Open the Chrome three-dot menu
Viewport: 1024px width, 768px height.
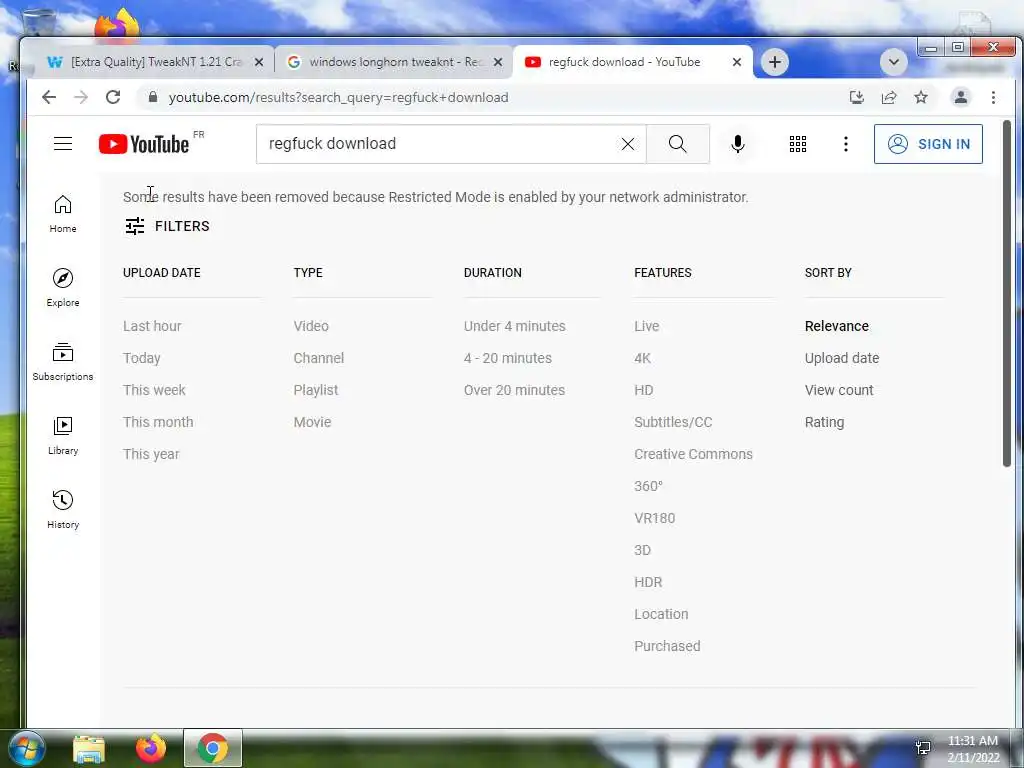point(993,97)
